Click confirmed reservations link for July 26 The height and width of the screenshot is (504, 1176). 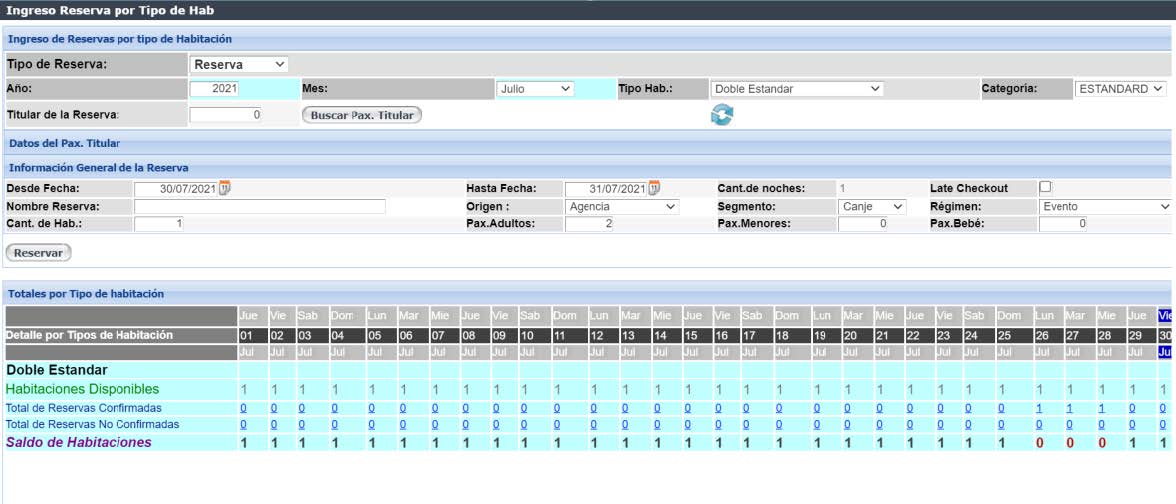pyautogui.click(x=1039, y=408)
